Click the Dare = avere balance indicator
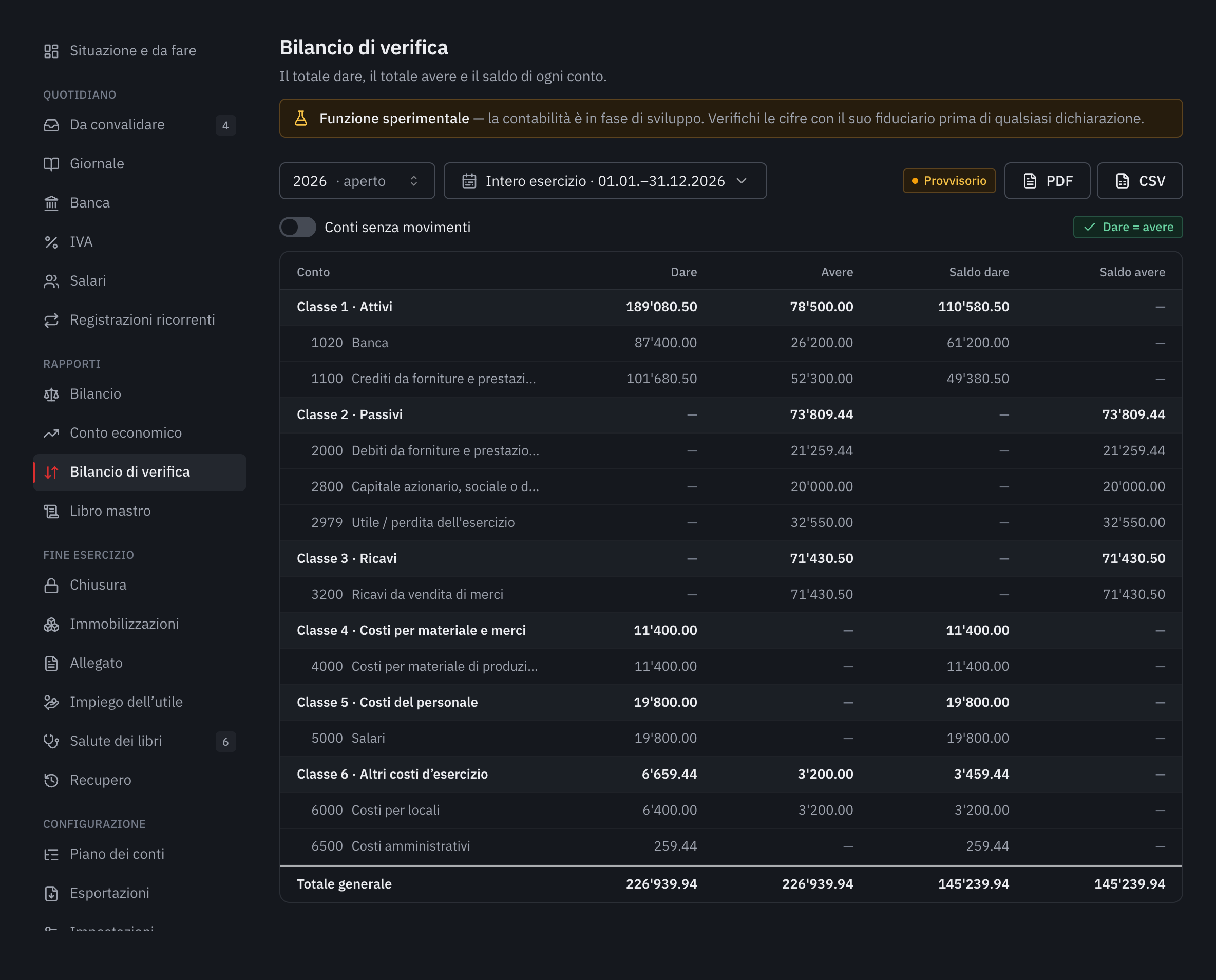The image size is (1216, 980). click(x=1128, y=227)
